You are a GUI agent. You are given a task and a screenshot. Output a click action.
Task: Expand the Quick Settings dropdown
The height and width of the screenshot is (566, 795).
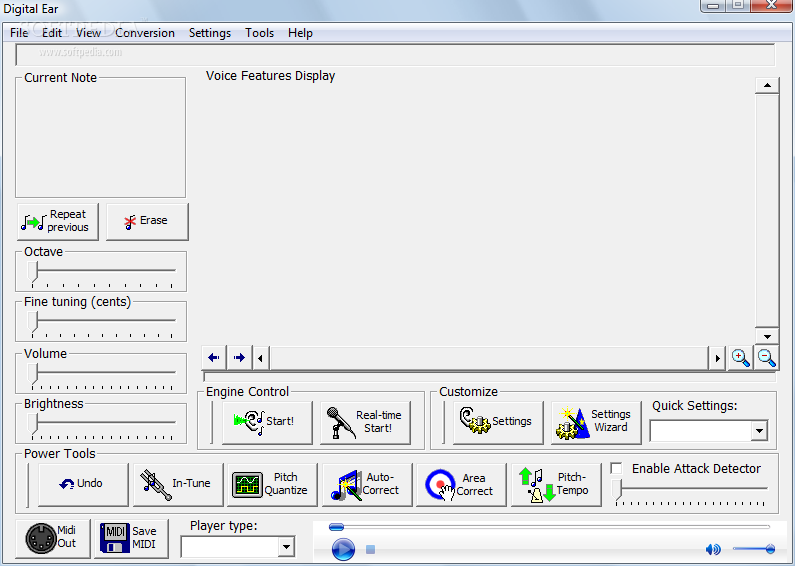pyautogui.click(x=758, y=431)
